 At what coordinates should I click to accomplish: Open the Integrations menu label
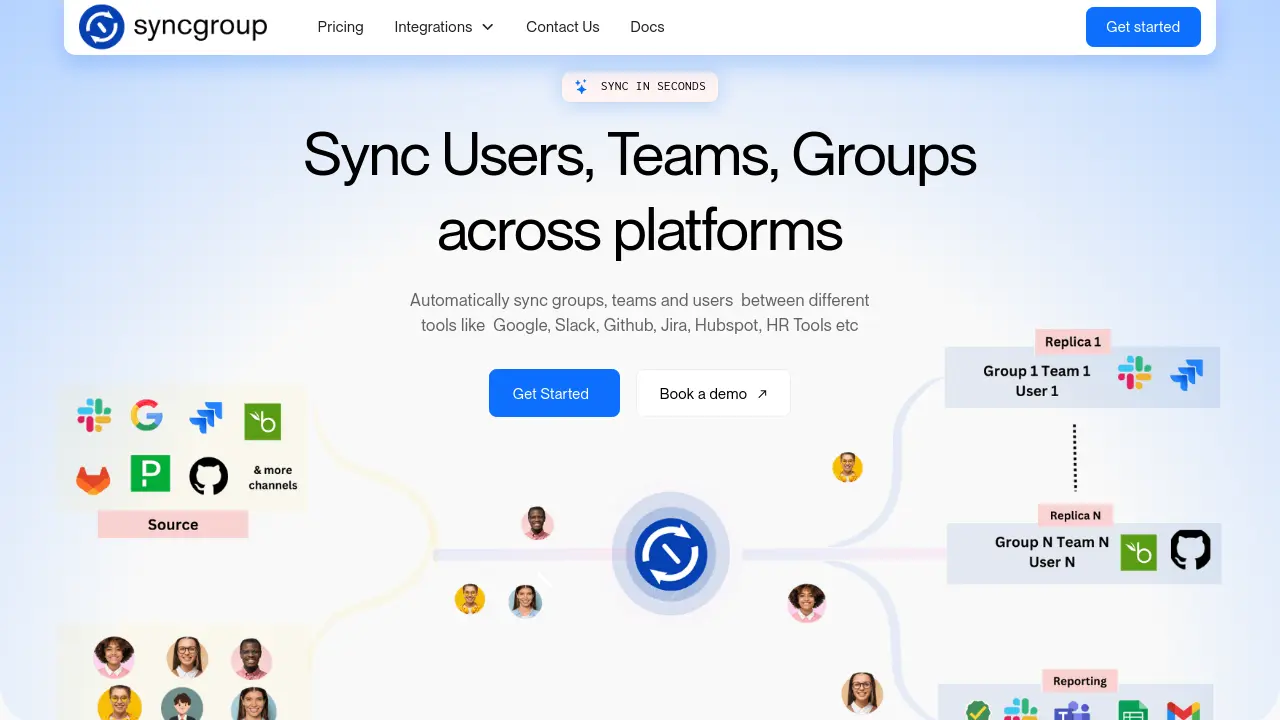pyautogui.click(x=433, y=27)
